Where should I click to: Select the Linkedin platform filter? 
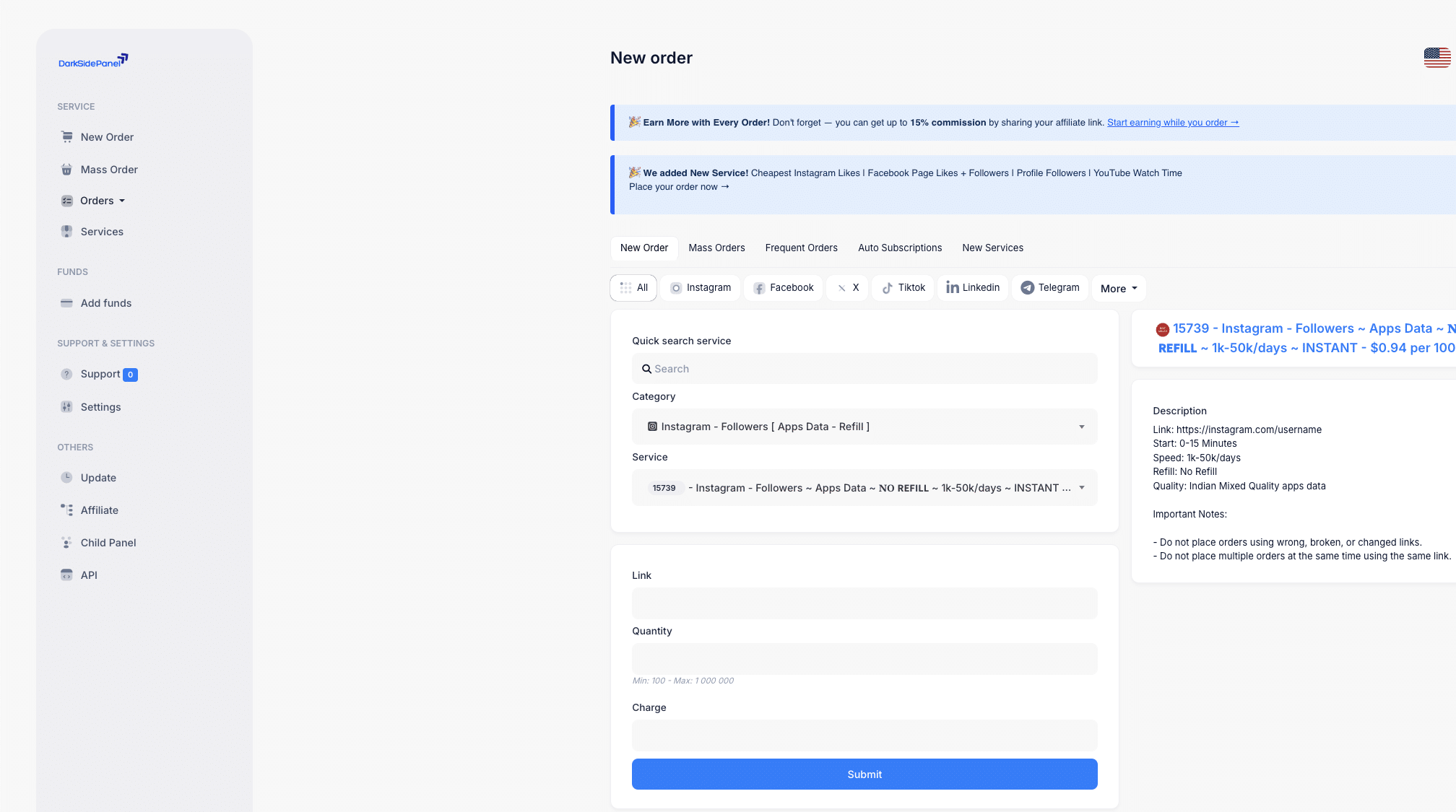tap(972, 288)
